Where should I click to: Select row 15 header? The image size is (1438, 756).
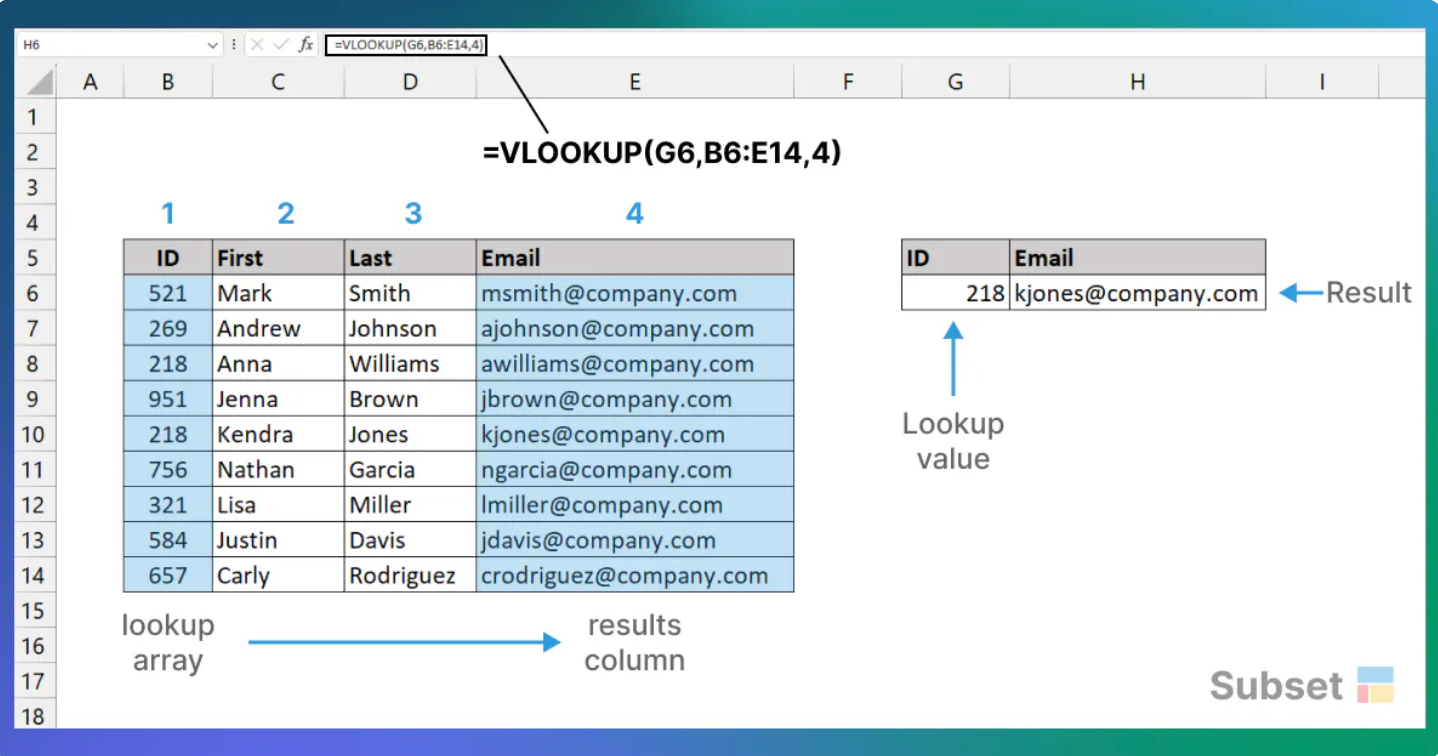click(x=34, y=611)
